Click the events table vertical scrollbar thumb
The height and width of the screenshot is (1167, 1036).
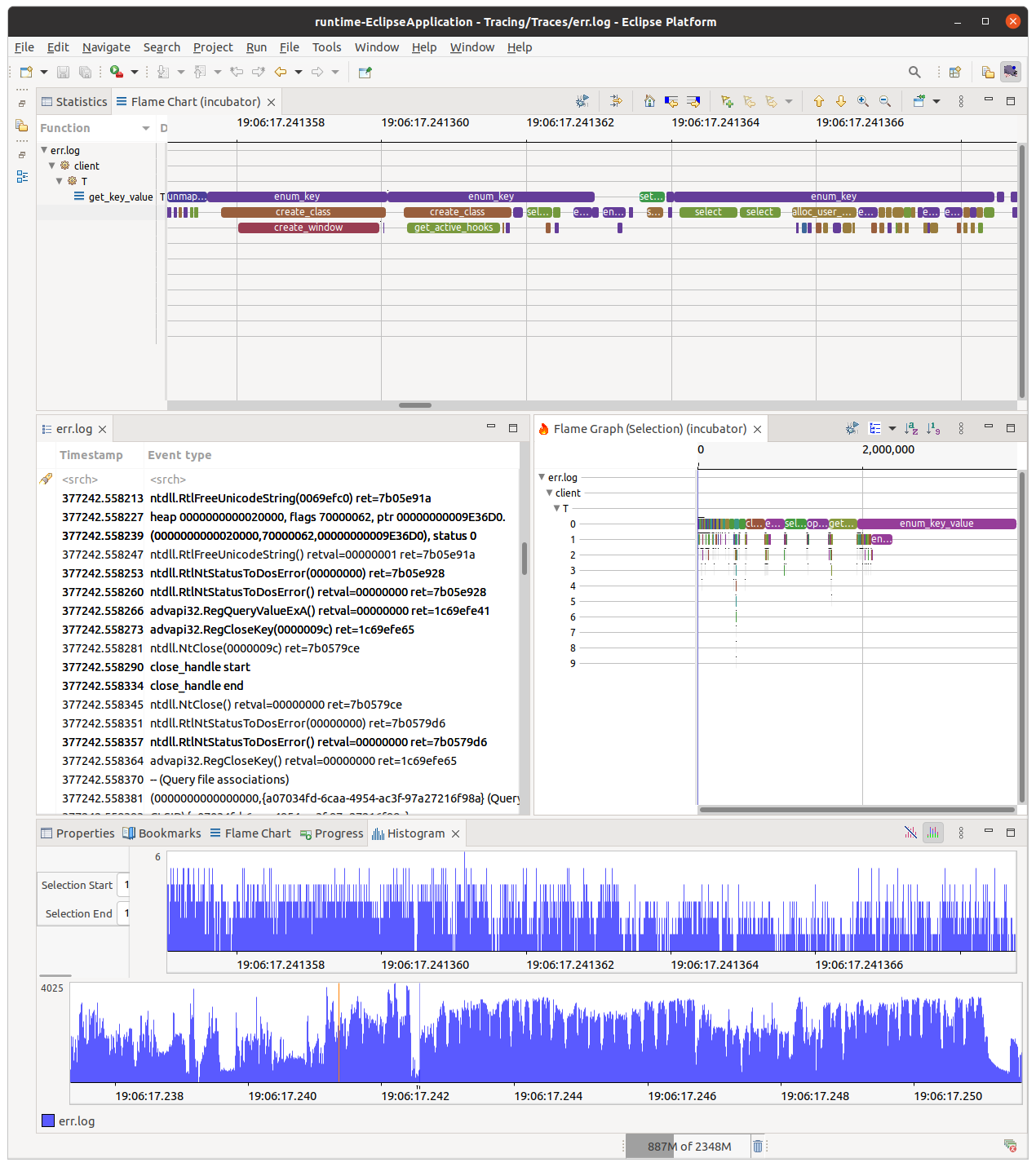(524, 559)
